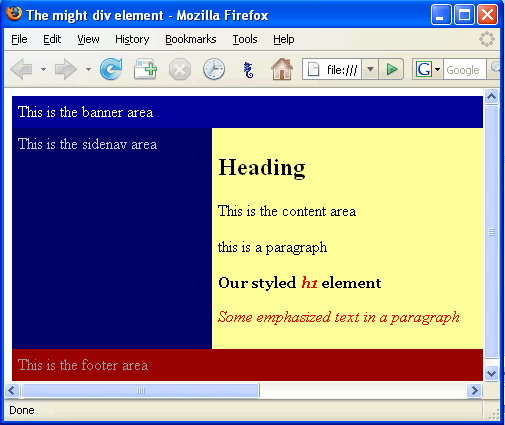Open the Help menu
This screenshot has height=425, width=505.
(284, 39)
